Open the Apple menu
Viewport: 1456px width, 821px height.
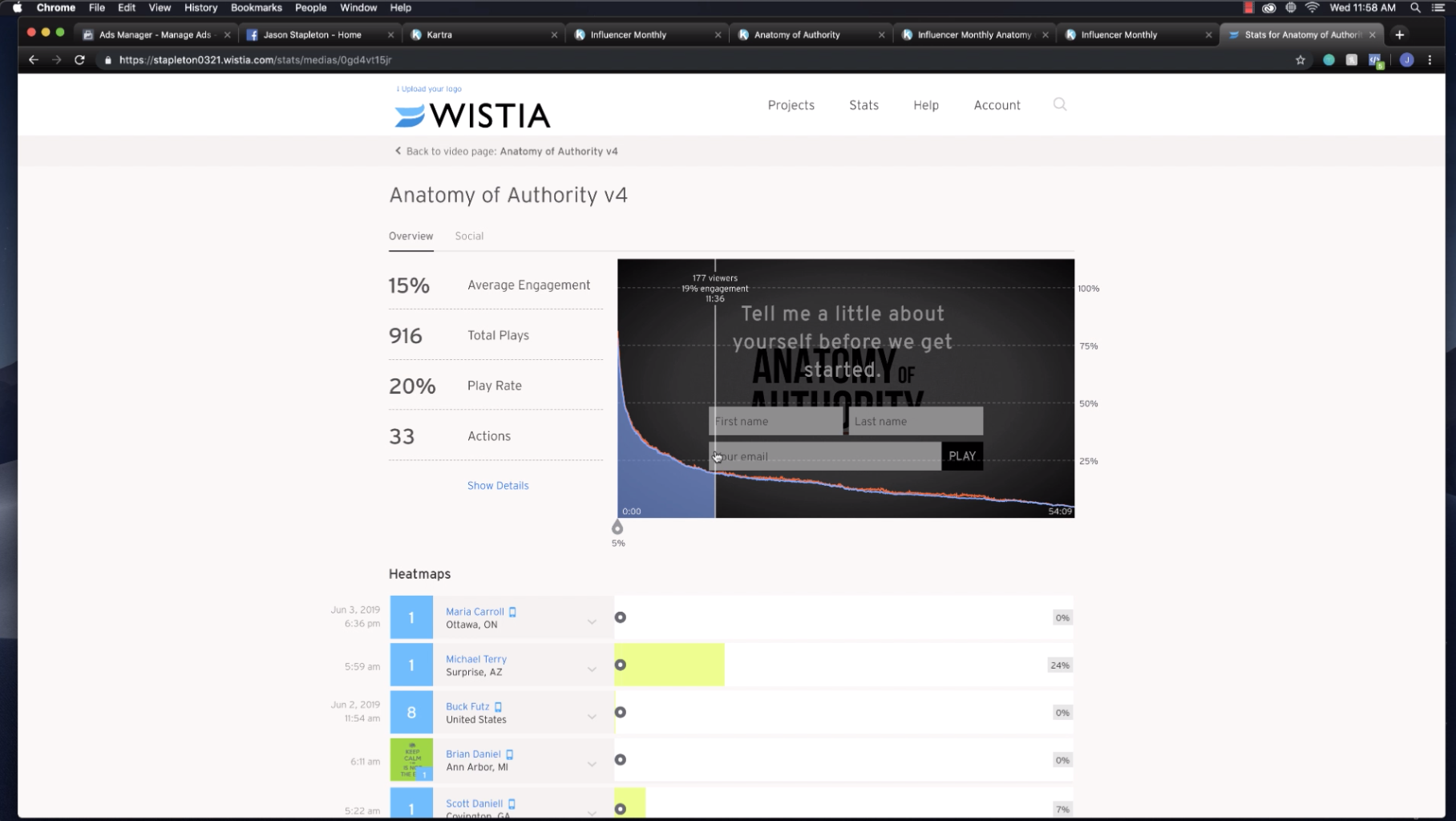click(17, 8)
